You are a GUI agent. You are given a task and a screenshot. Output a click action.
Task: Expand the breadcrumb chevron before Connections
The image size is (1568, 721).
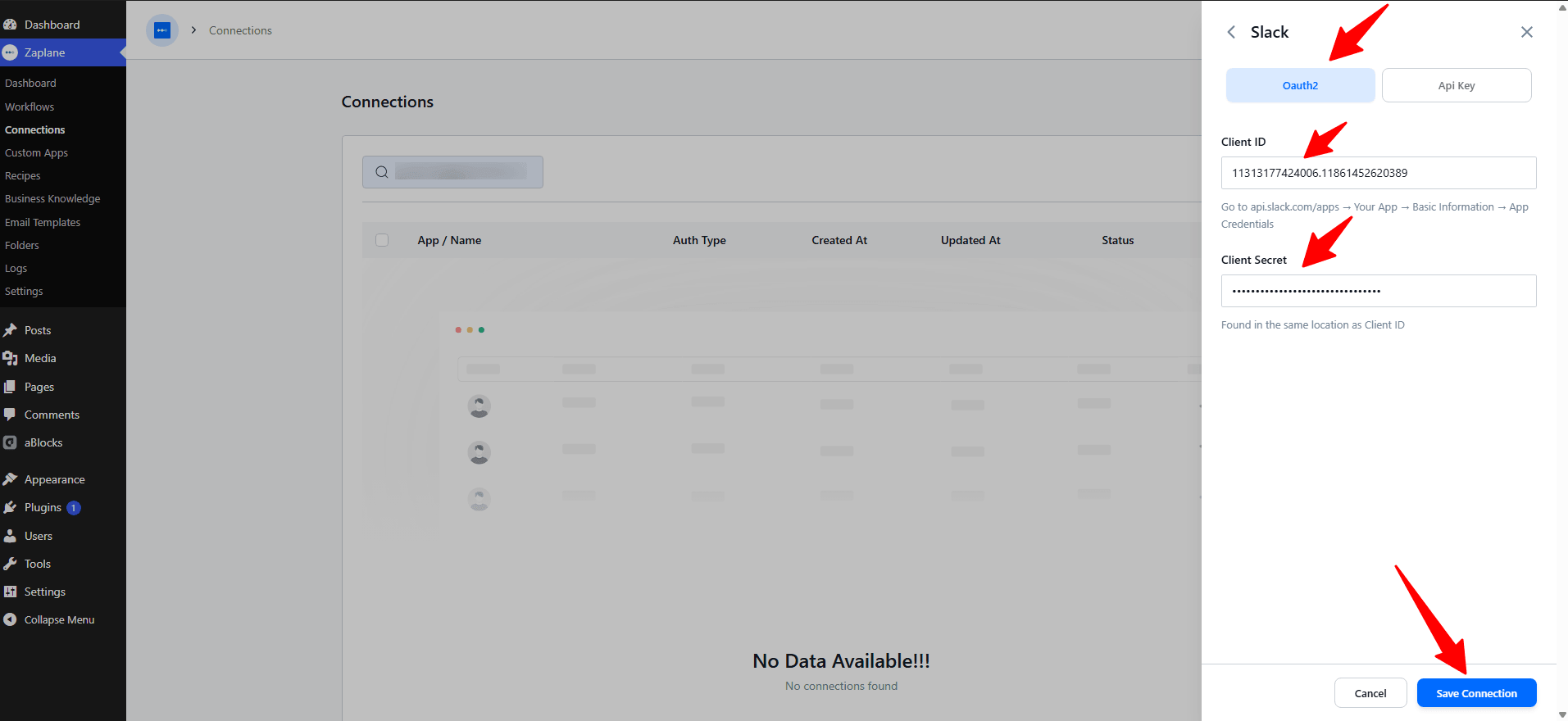click(193, 30)
